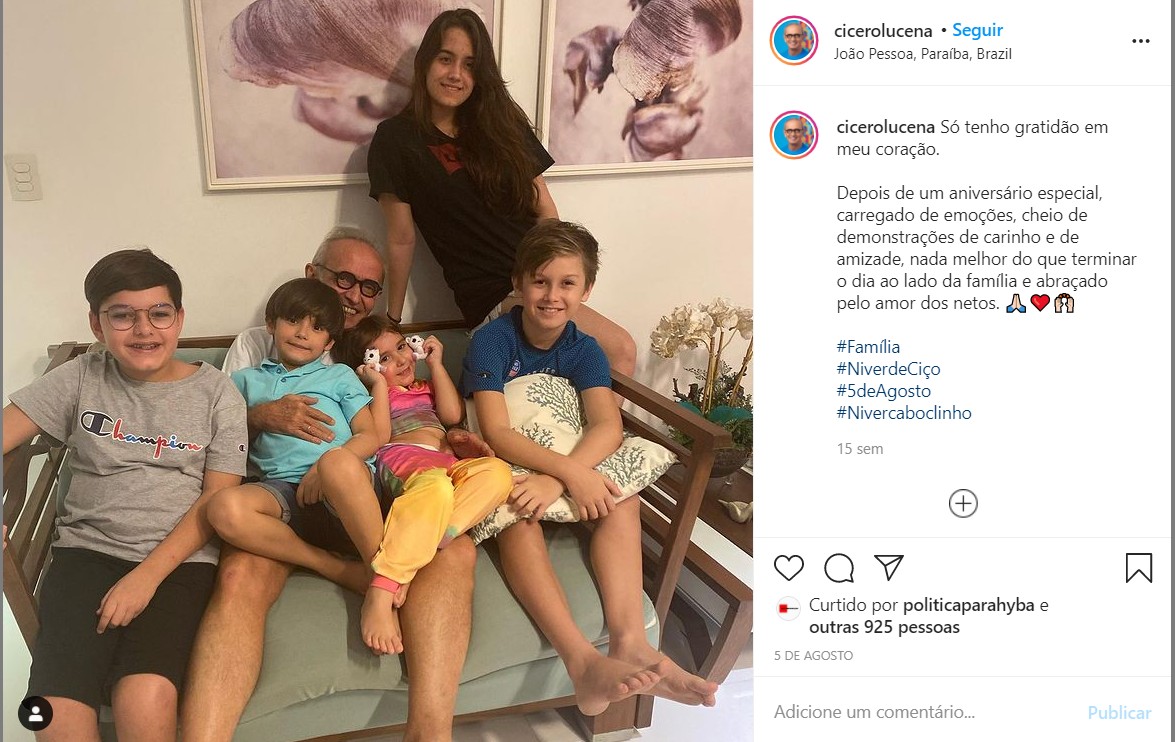Open comments with the speech bubble icon
Screen dimensions: 1175x742
point(839,568)
